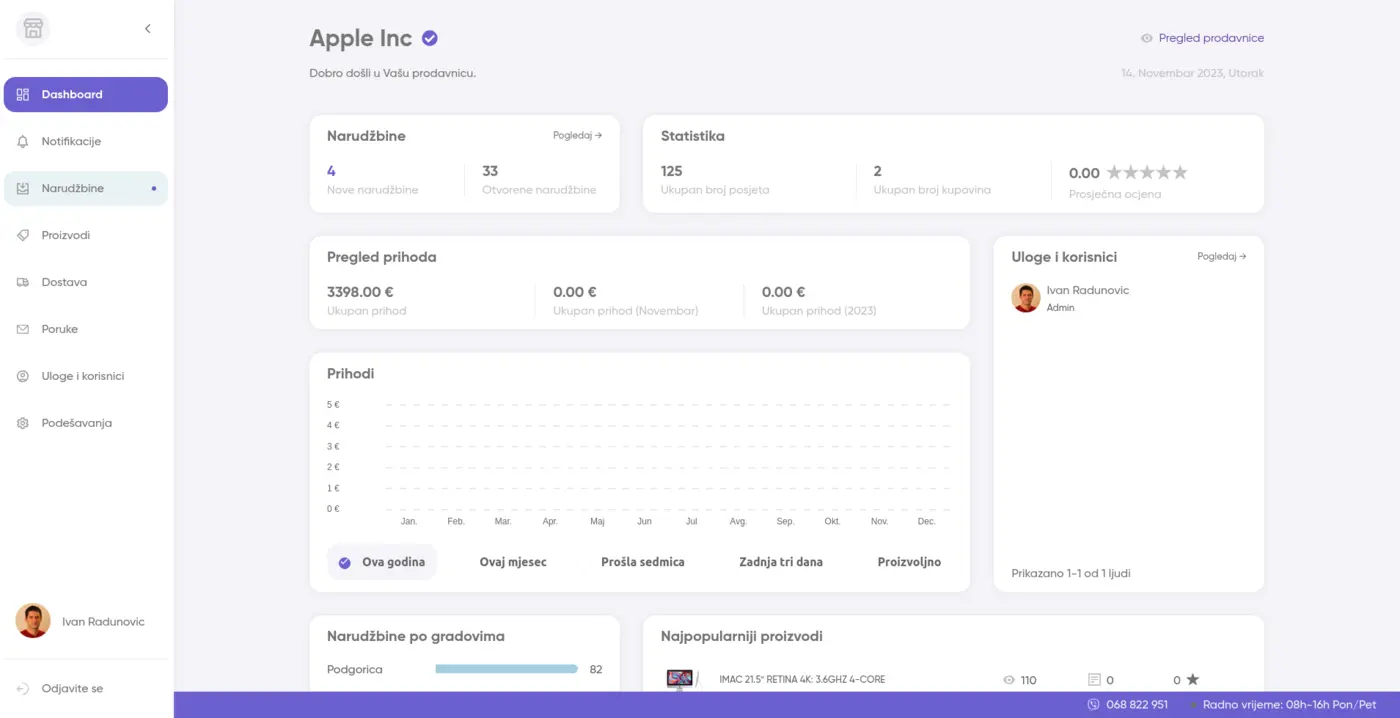This screenshot has height=718, width=1400.
Task: Click the eye icon beside Pregled prodavnice
Action: (1147, 38)
